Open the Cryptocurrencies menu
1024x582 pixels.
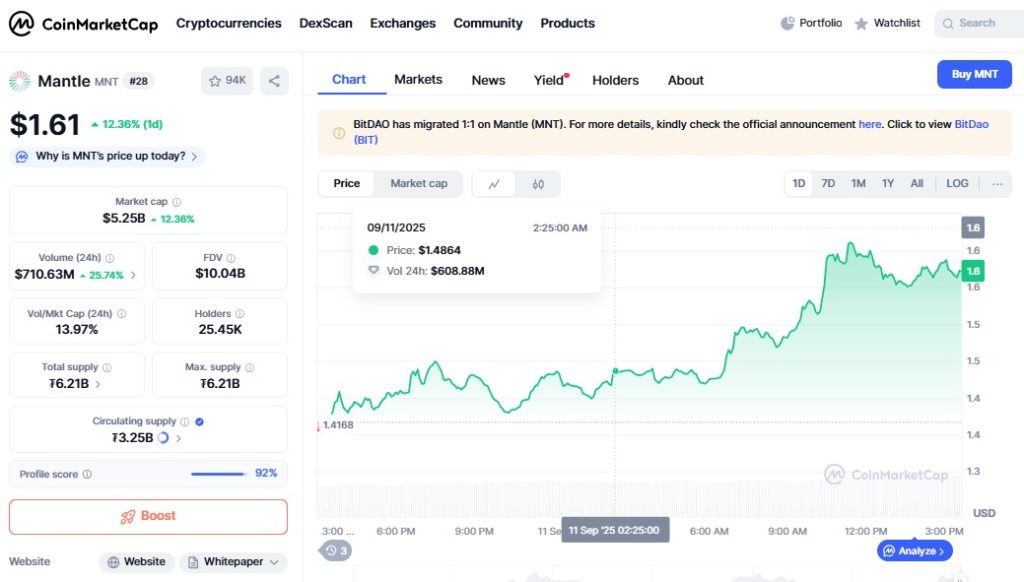229,24
